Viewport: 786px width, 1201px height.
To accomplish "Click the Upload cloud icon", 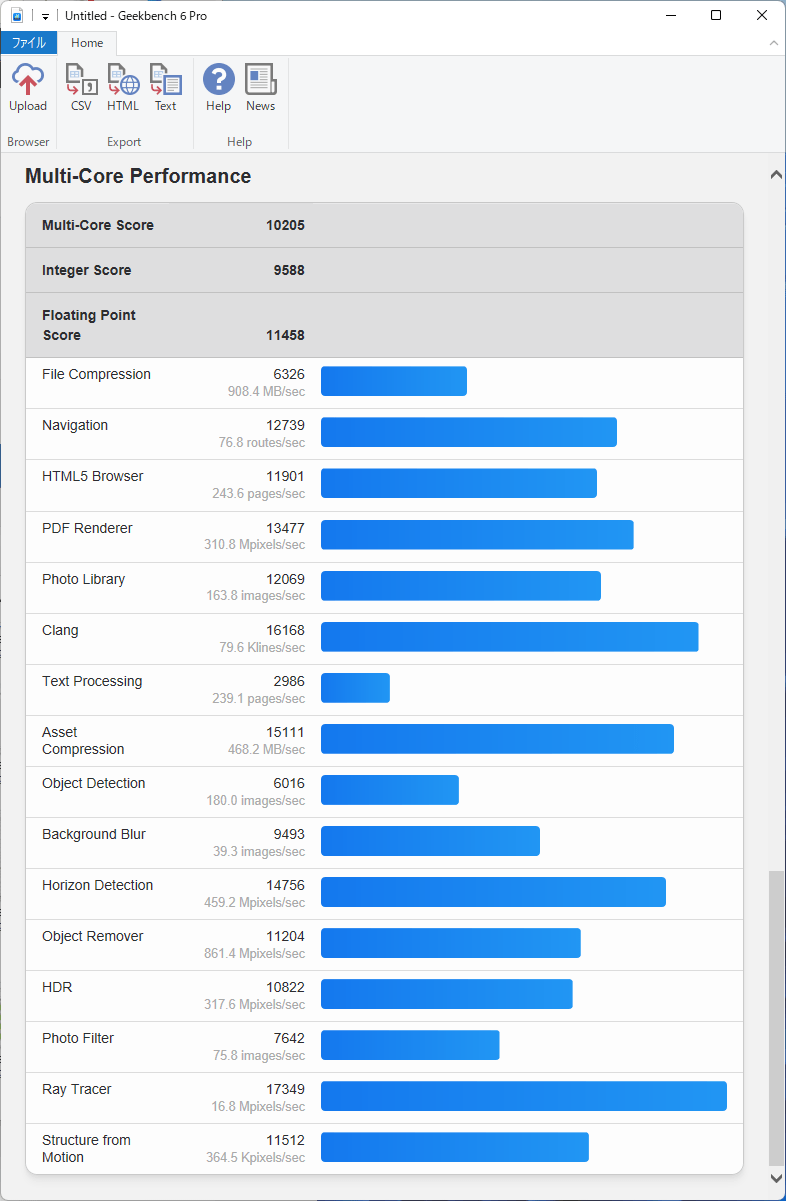I will point(28,80).
